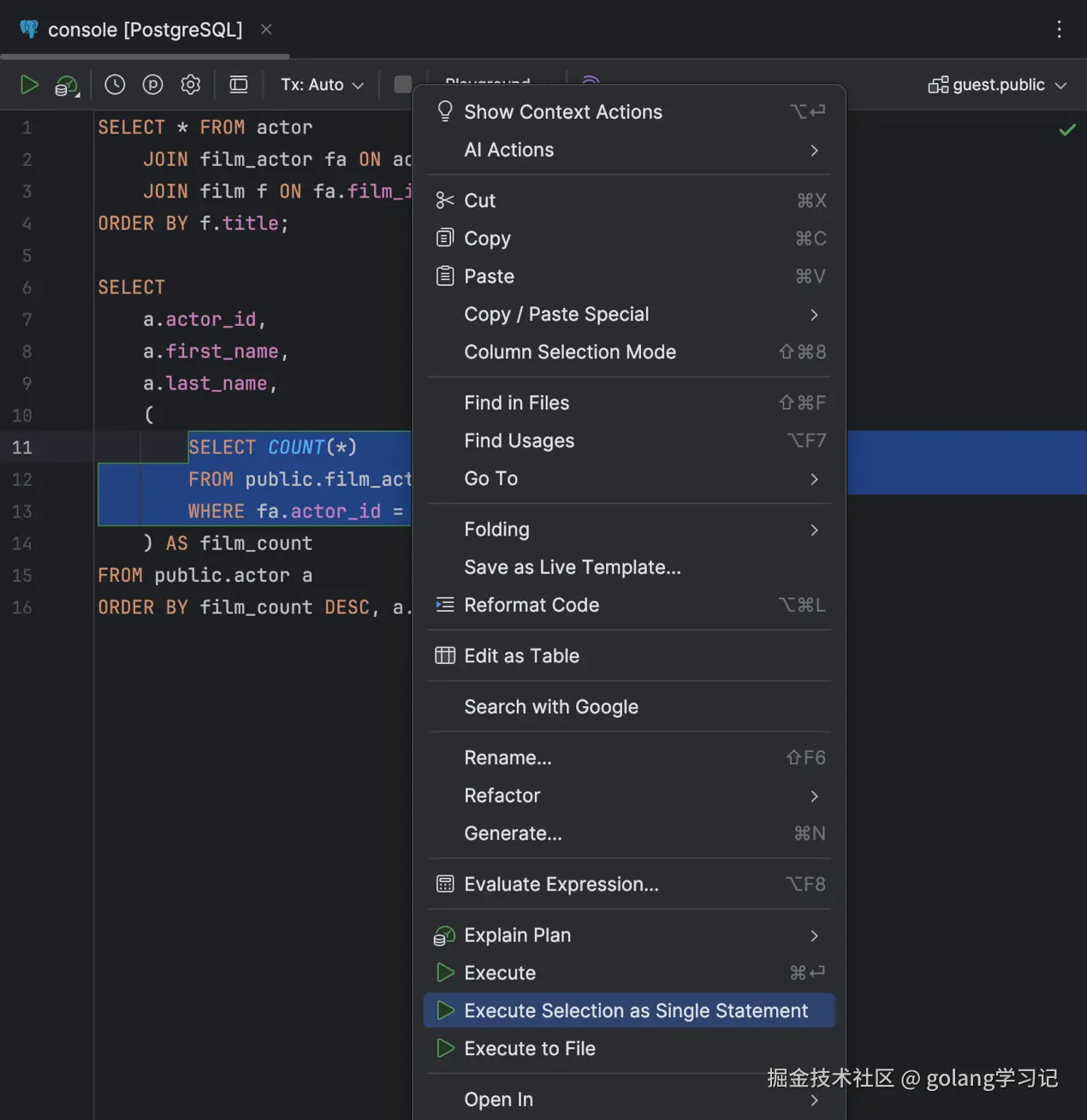Select the console [PostgreSQL] tab
The height and width of the screenshot is (1120, 1087).
click(x=146, y=29)
